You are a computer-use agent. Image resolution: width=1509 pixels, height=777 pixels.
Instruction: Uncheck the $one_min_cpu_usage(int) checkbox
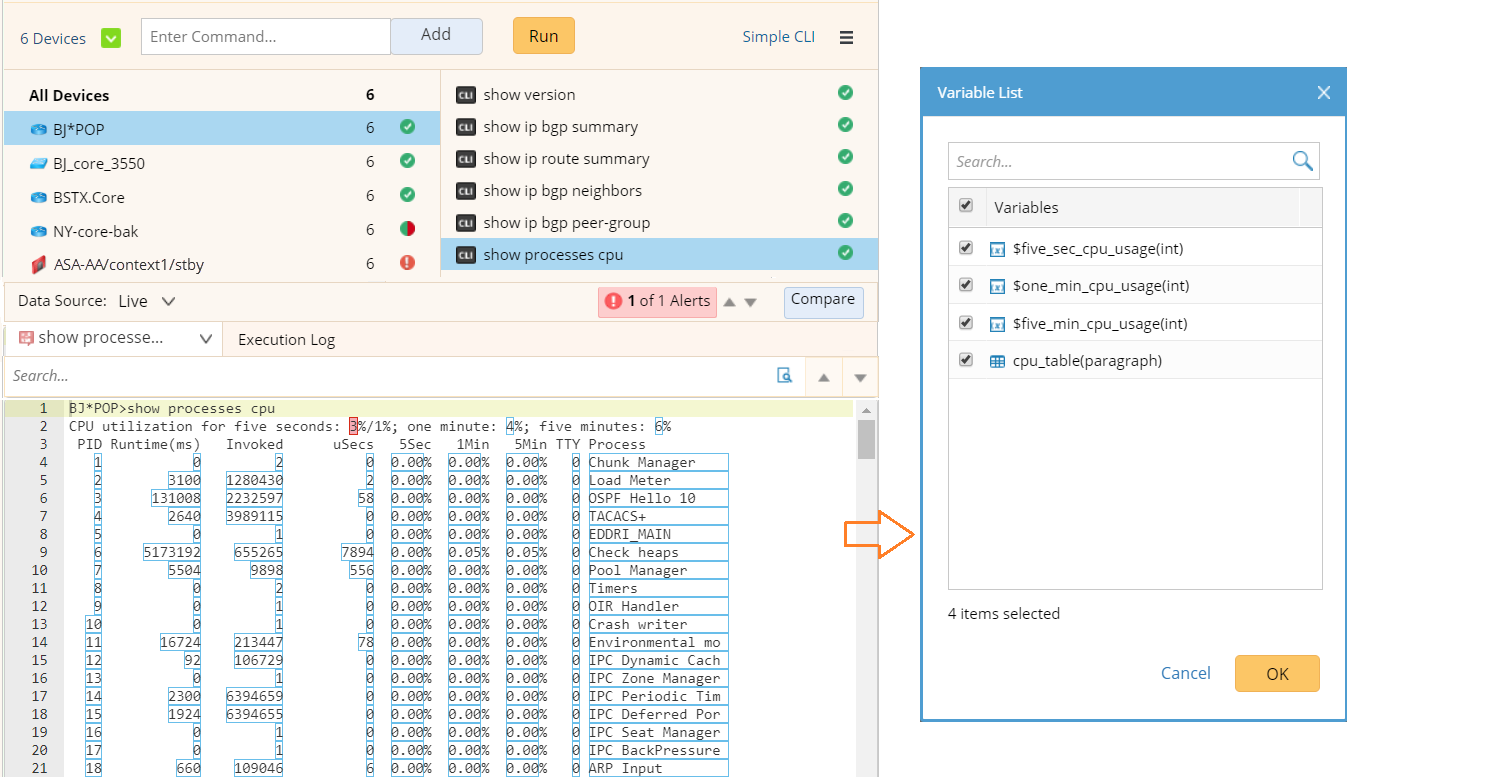pos(966,285)
